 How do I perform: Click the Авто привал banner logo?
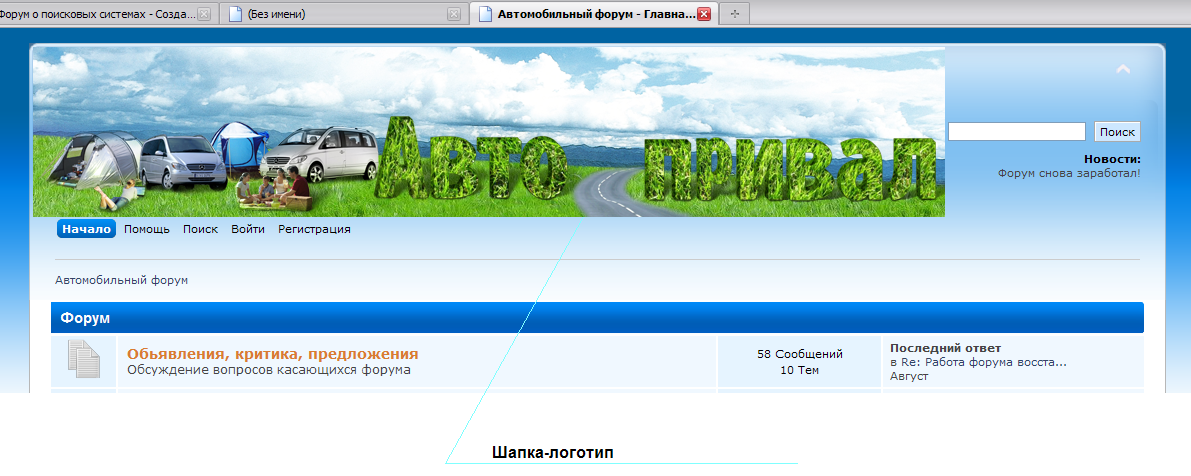(x=488, y=132)
